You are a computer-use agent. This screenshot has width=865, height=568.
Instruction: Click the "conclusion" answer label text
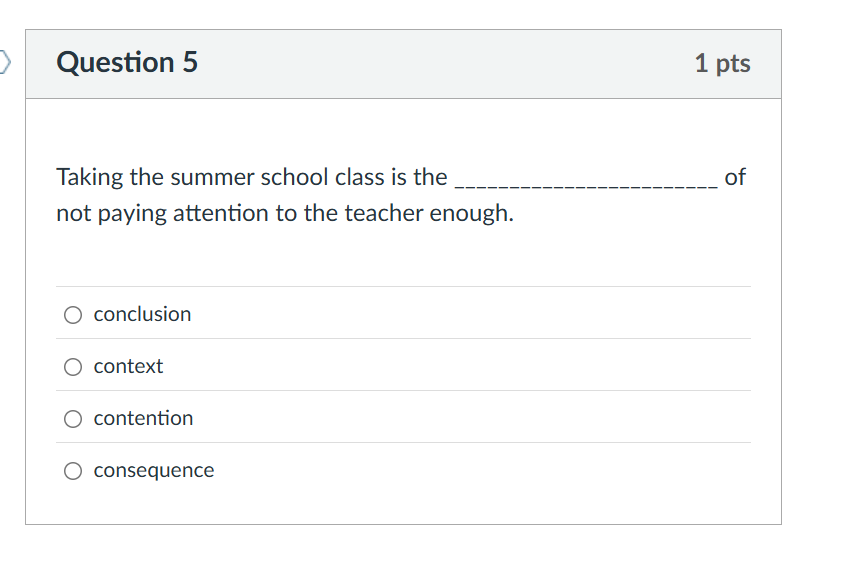[x=142, y=314]
